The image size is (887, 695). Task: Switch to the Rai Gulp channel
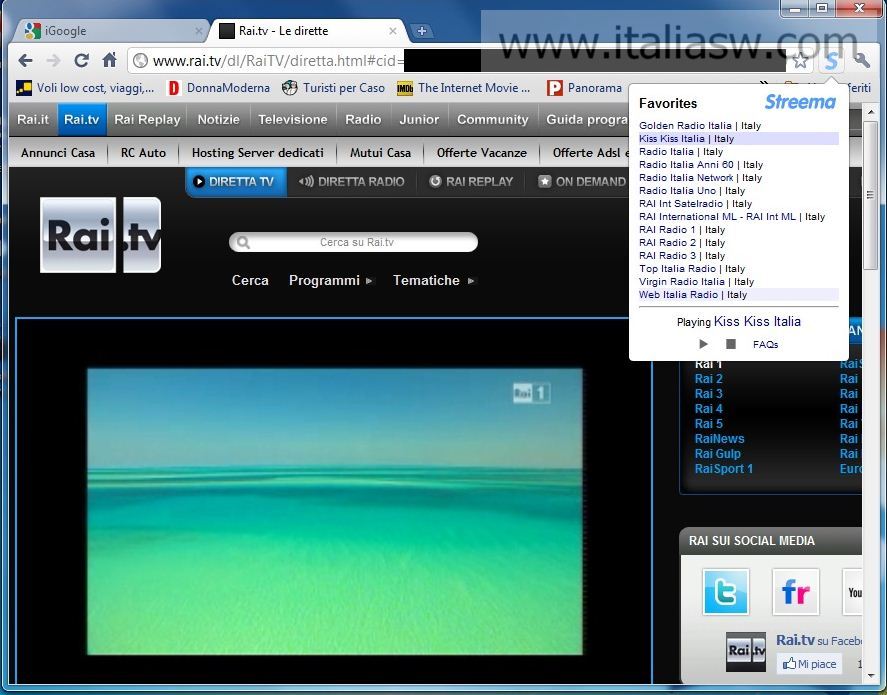tap(717, 454)
